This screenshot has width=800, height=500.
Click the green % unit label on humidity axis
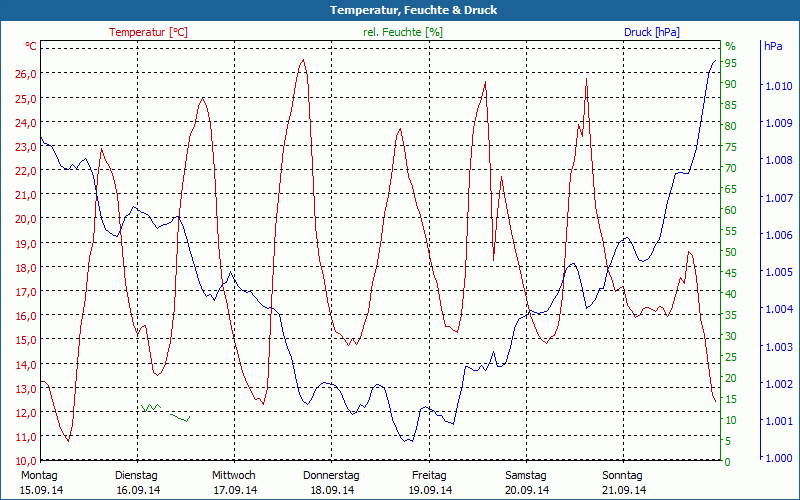(730, 46)
